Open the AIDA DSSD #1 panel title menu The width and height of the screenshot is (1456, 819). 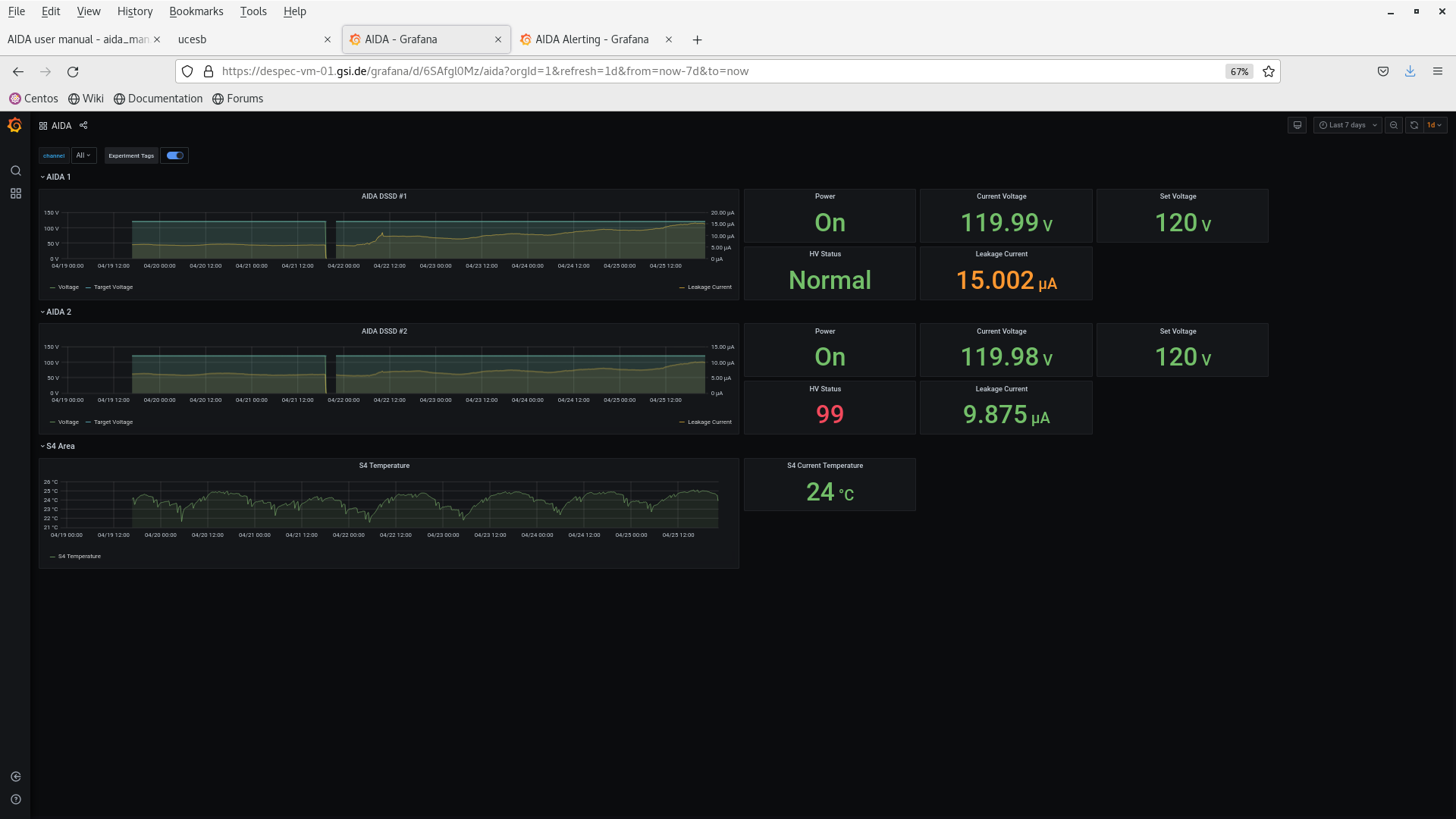click(x=384, y=196)
